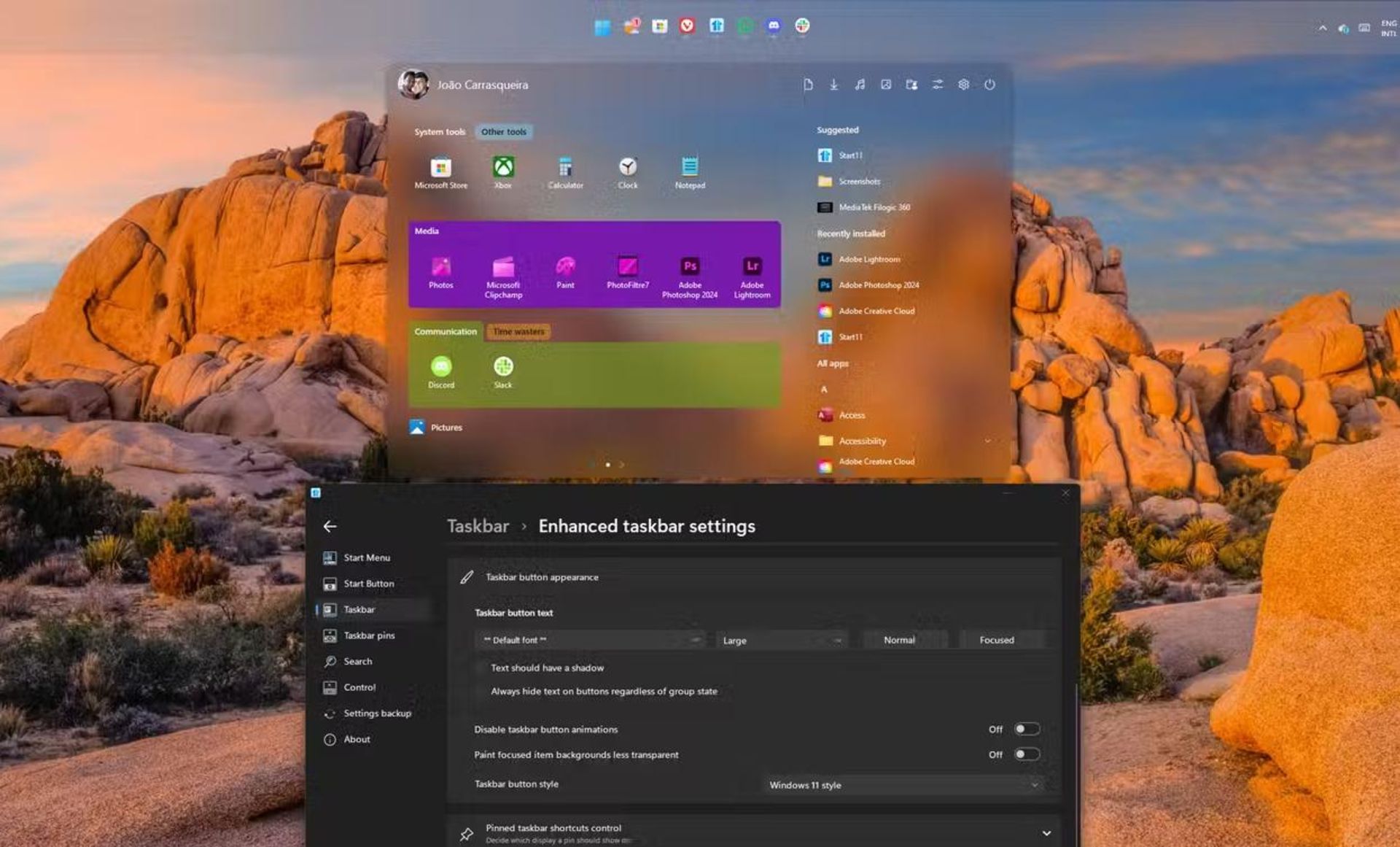Expand Pinned taskbar shortcuts control section
The image size is (1400, 847).
pyautogui.click(x=1047, y=832)
